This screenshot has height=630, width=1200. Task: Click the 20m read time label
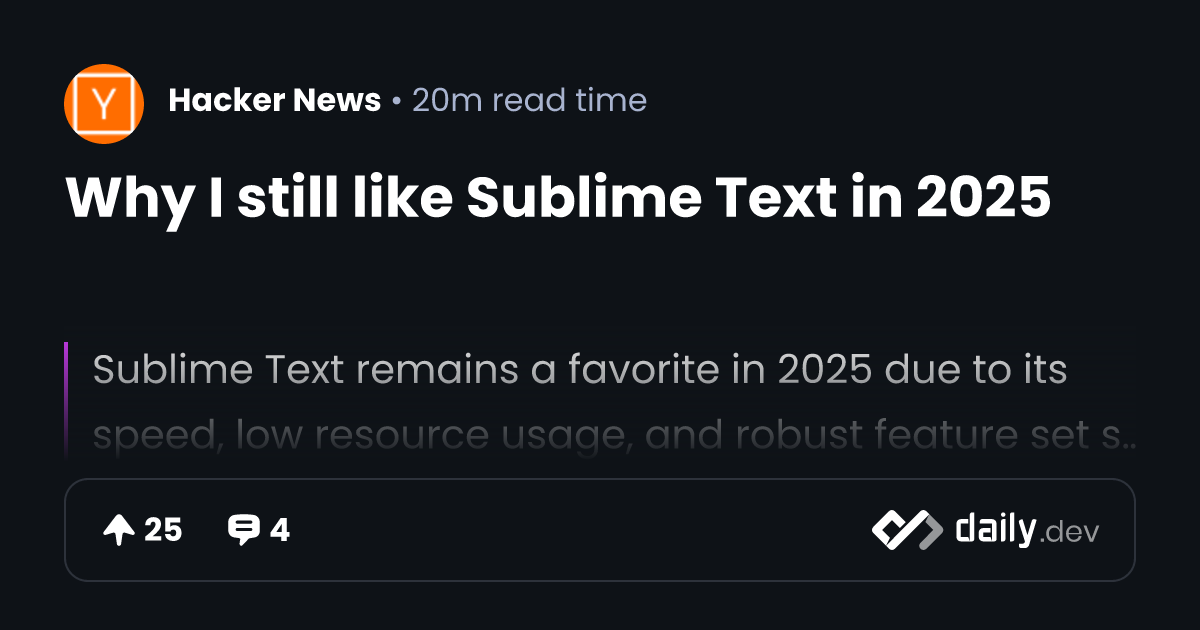click(x=529, y=101)
